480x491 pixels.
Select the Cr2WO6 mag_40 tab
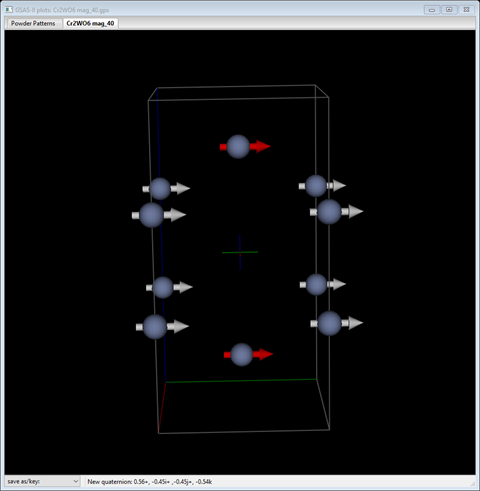90,23
